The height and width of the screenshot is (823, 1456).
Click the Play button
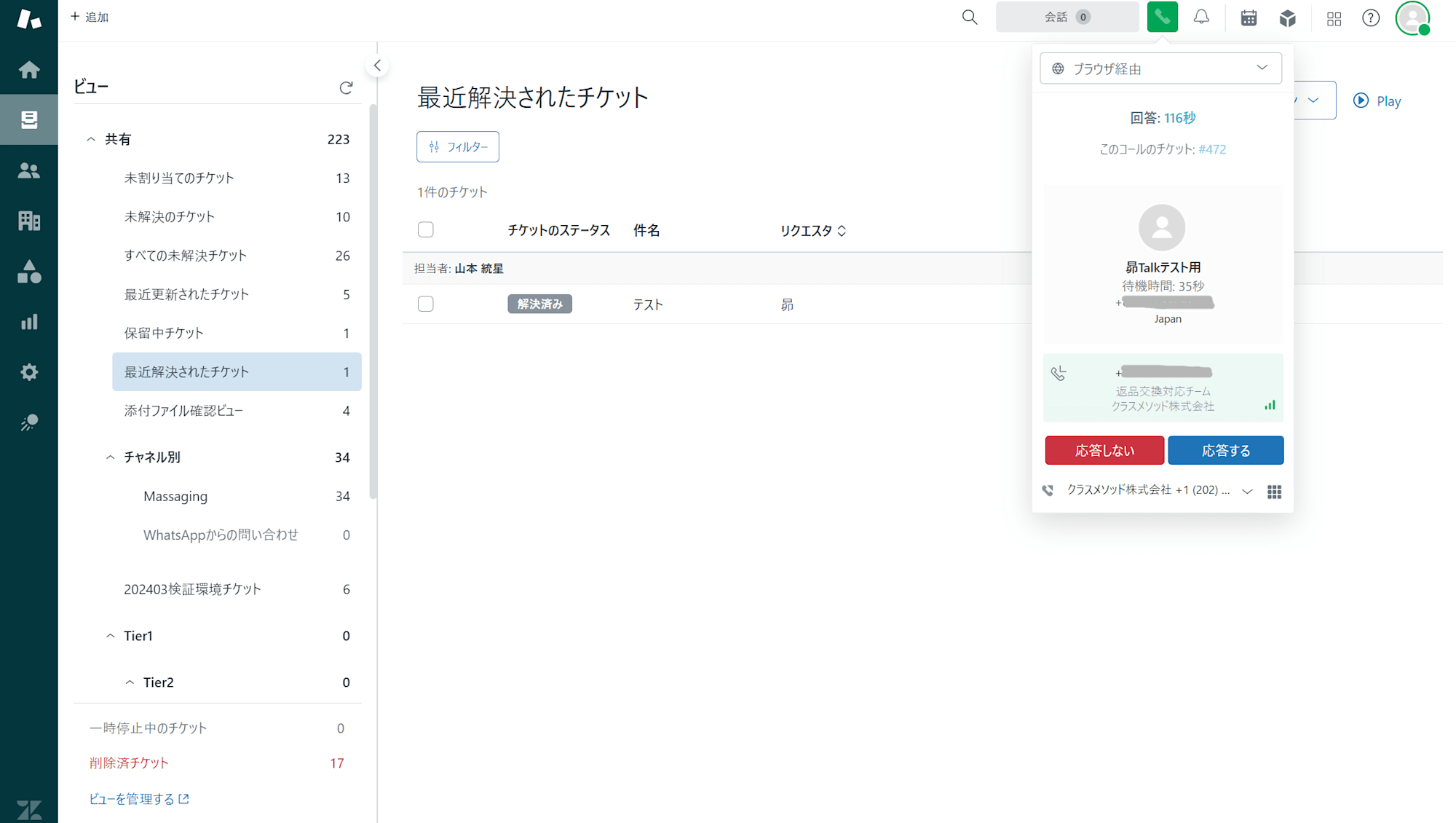[x=1377, y=101]
